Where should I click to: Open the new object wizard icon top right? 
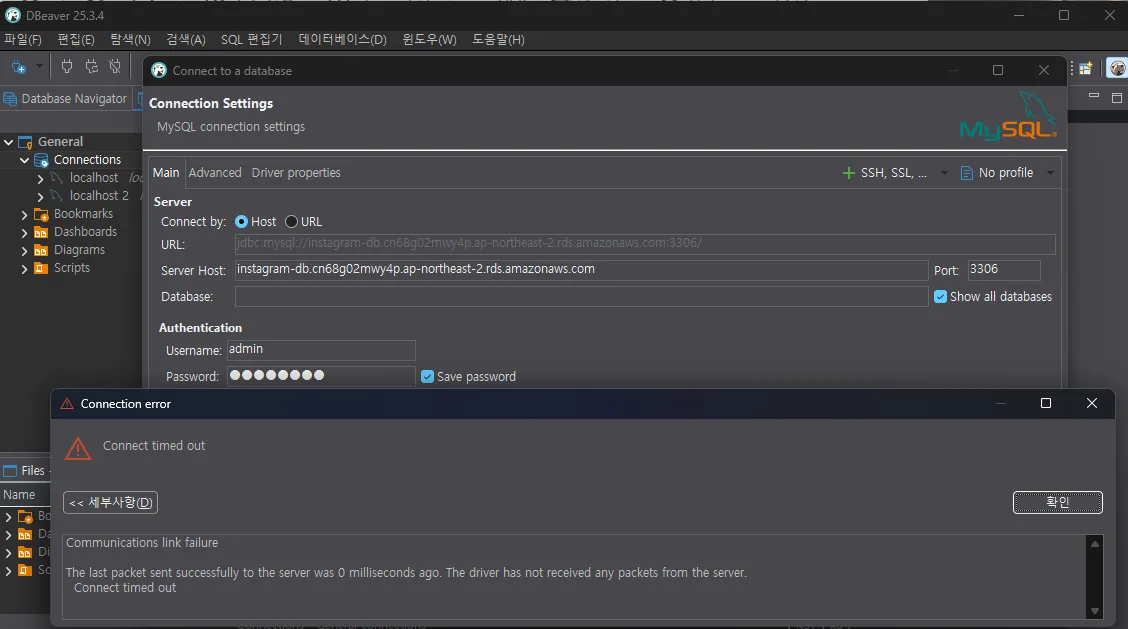1085,67
